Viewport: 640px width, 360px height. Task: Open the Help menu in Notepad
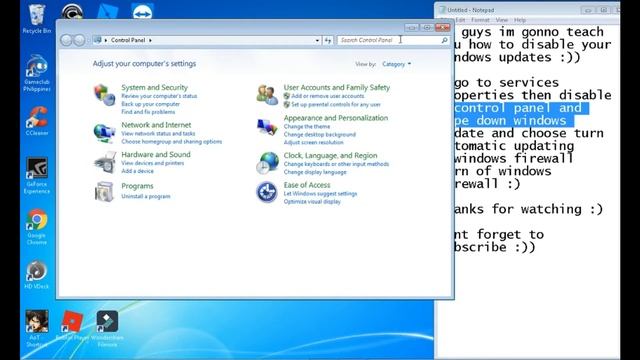(520, 20)
